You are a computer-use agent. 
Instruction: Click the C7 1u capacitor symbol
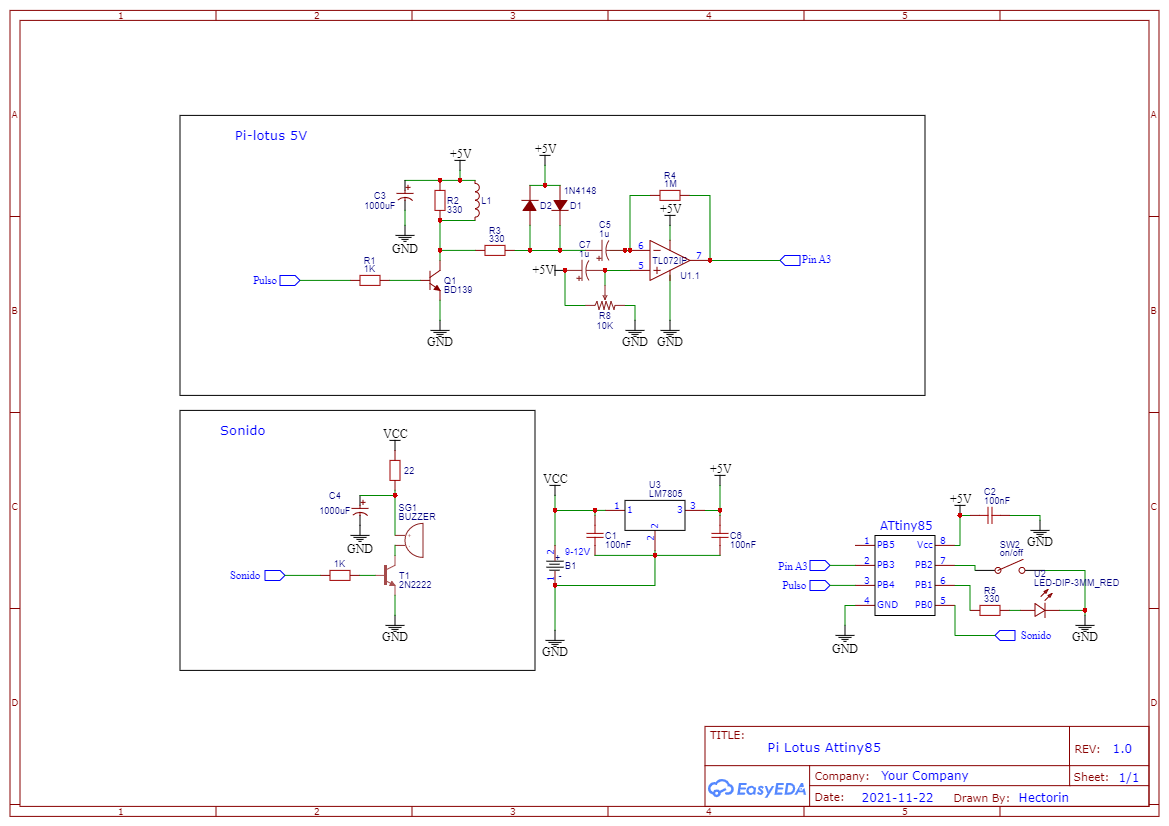pos(584,271)
